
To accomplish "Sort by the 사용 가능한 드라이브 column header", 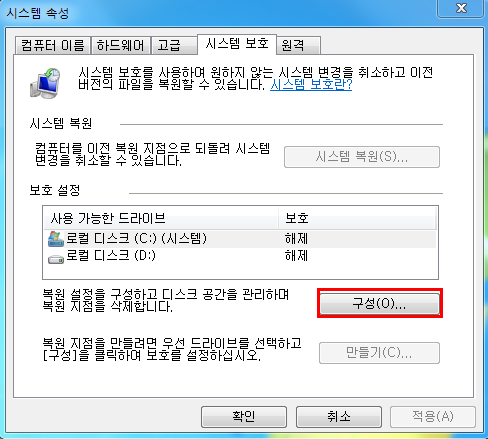I will click(x=161, y=218).
